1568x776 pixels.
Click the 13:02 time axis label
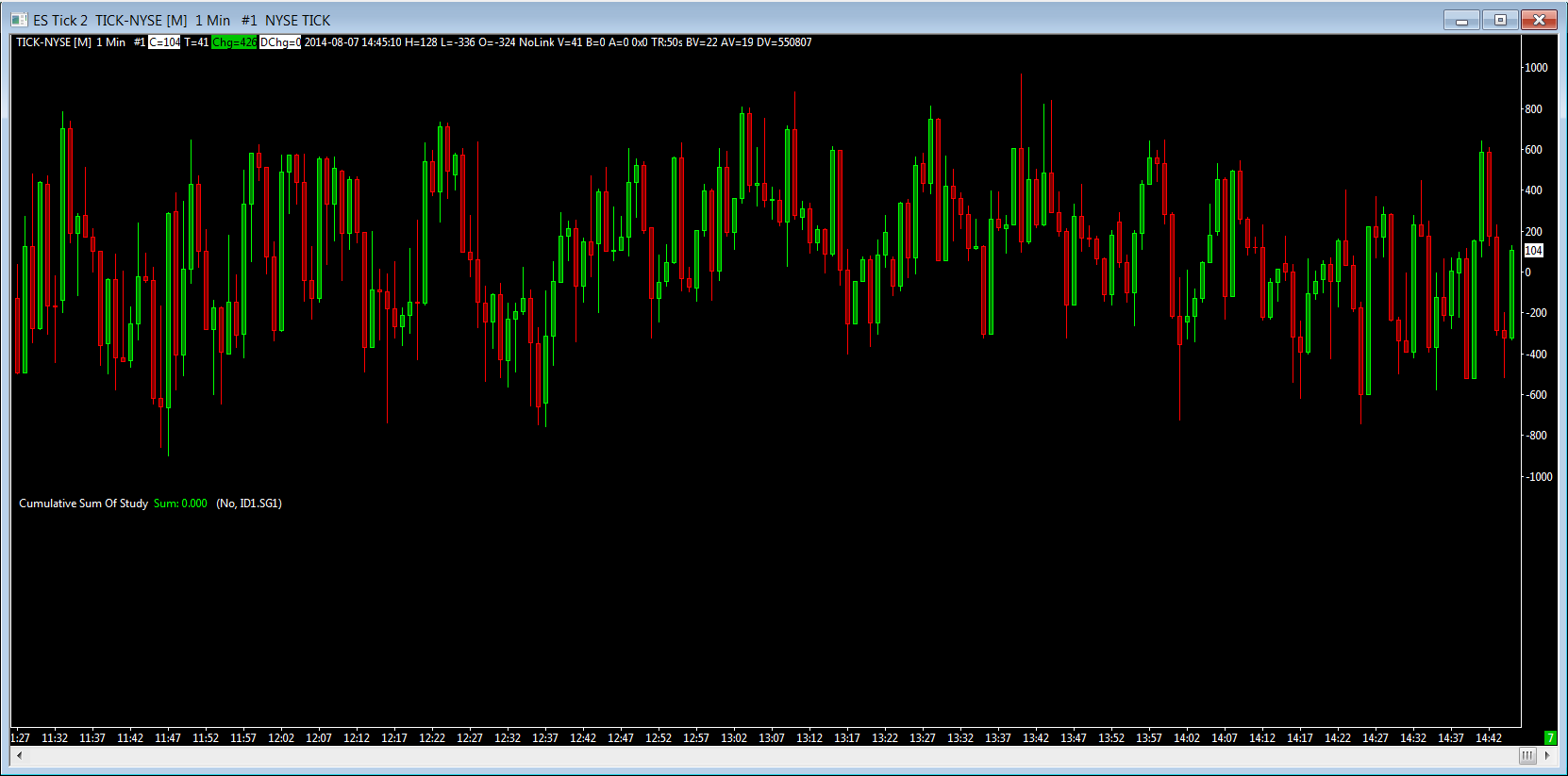[x=734, y=738]
